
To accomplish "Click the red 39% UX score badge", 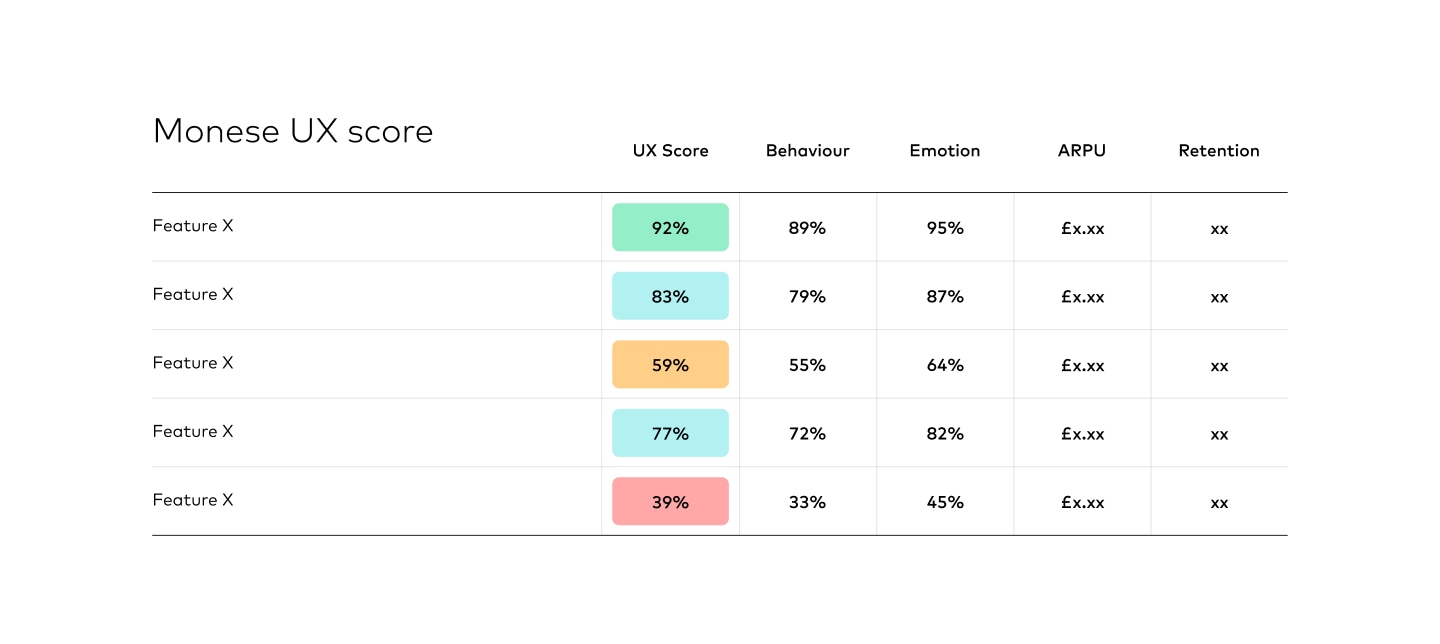I will 670,502.
